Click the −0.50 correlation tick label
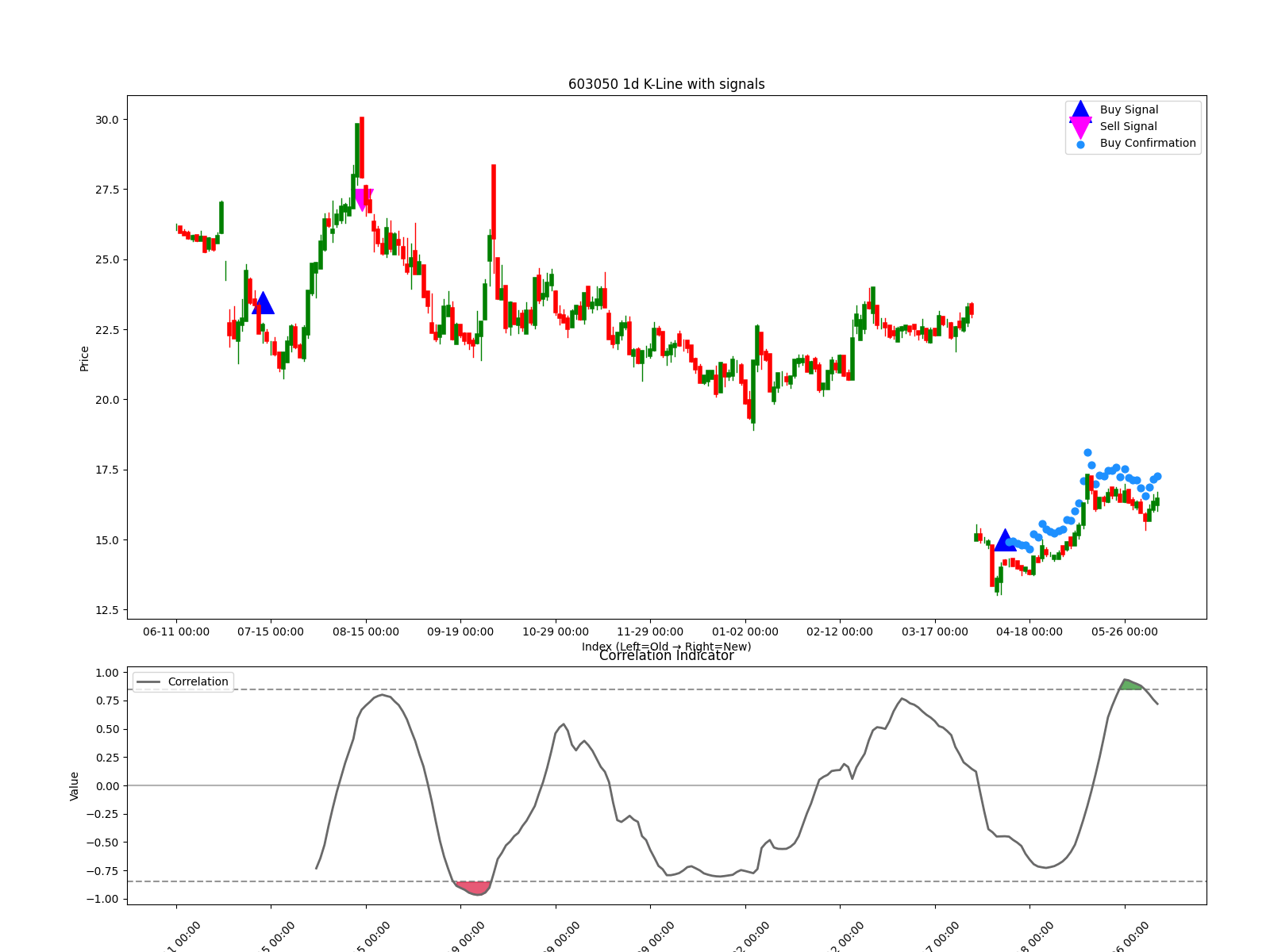This screenshot has height=952, width=1270. tap(103, 843)
